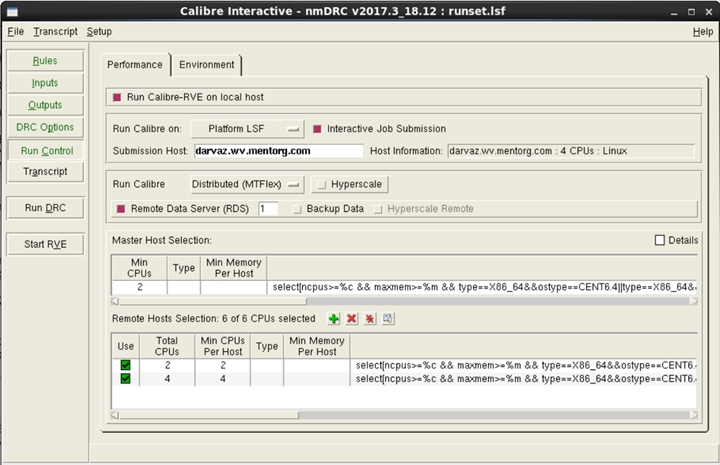
Task: Toggle Interactive Job Submission option
Action: [319, 129]
